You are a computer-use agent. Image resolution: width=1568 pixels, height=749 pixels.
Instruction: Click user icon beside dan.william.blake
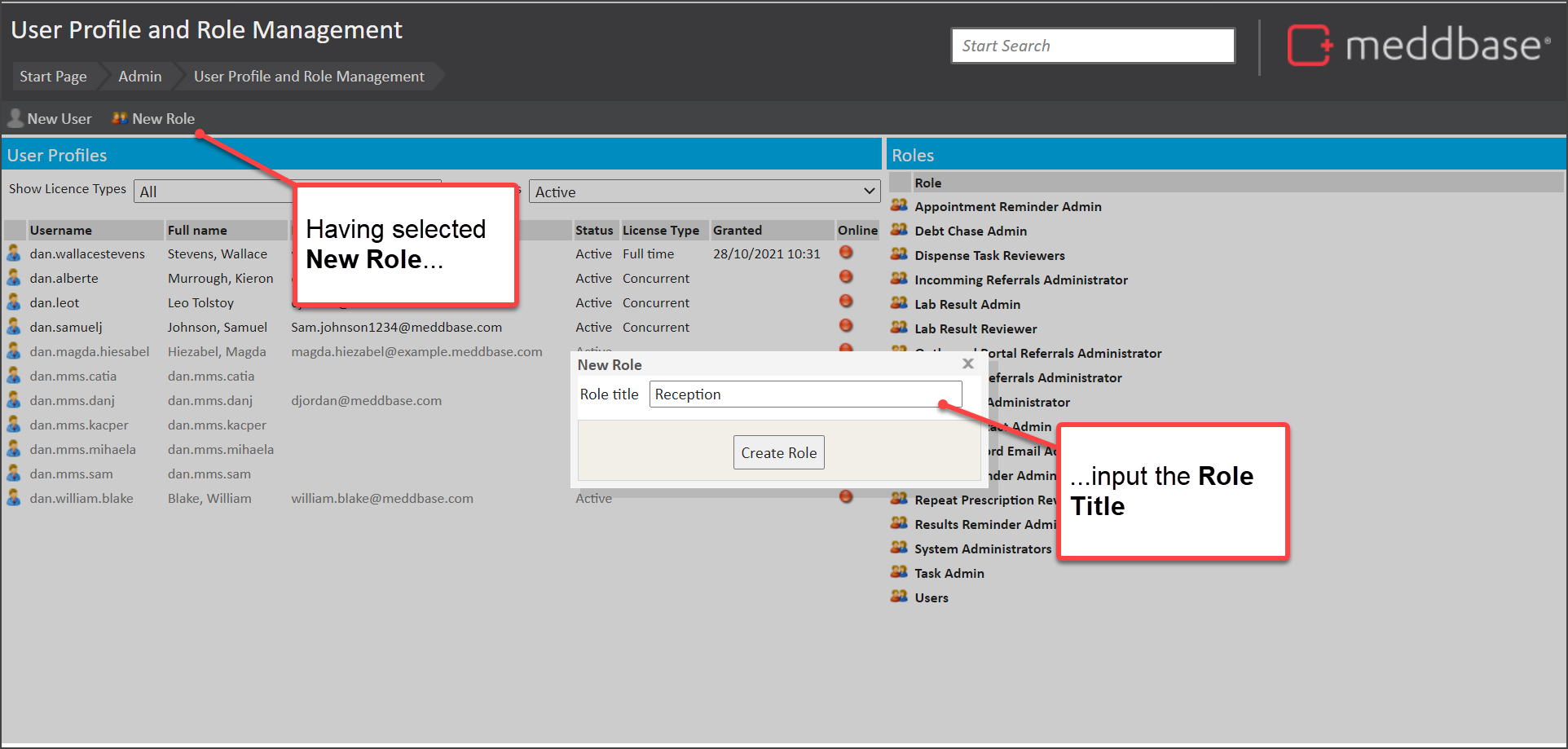14,498
